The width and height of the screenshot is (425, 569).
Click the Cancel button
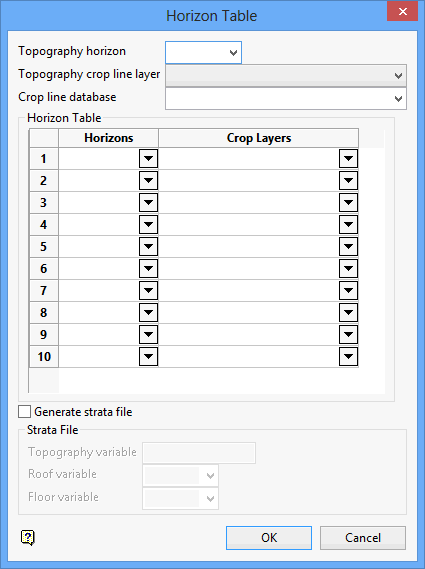(x=363, y=538)
